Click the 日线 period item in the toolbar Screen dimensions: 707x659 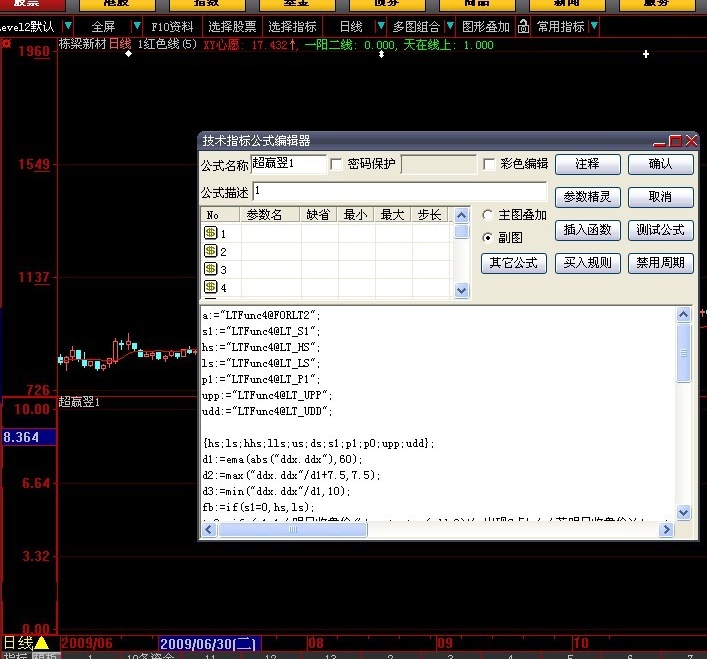(x=351, y=26)
